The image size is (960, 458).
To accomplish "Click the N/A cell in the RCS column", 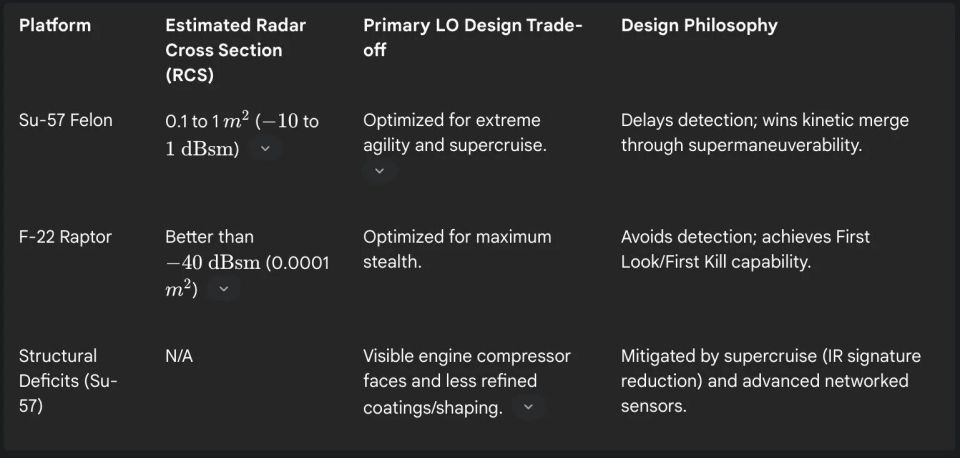I will coord(180,356).
